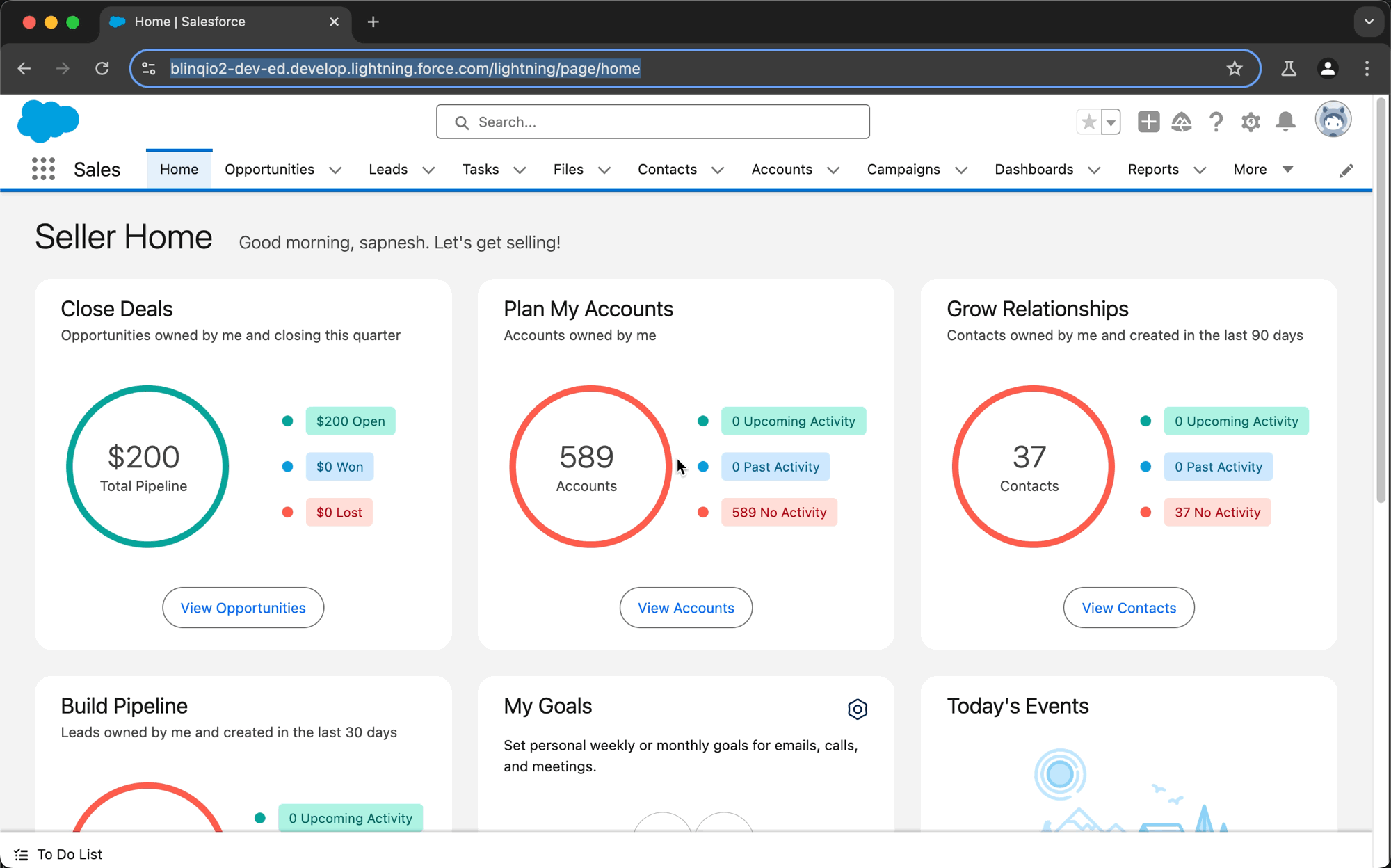Open the Trailhead guidance icon
The width and height of the screenshot is (1391, 868).
1182,122
